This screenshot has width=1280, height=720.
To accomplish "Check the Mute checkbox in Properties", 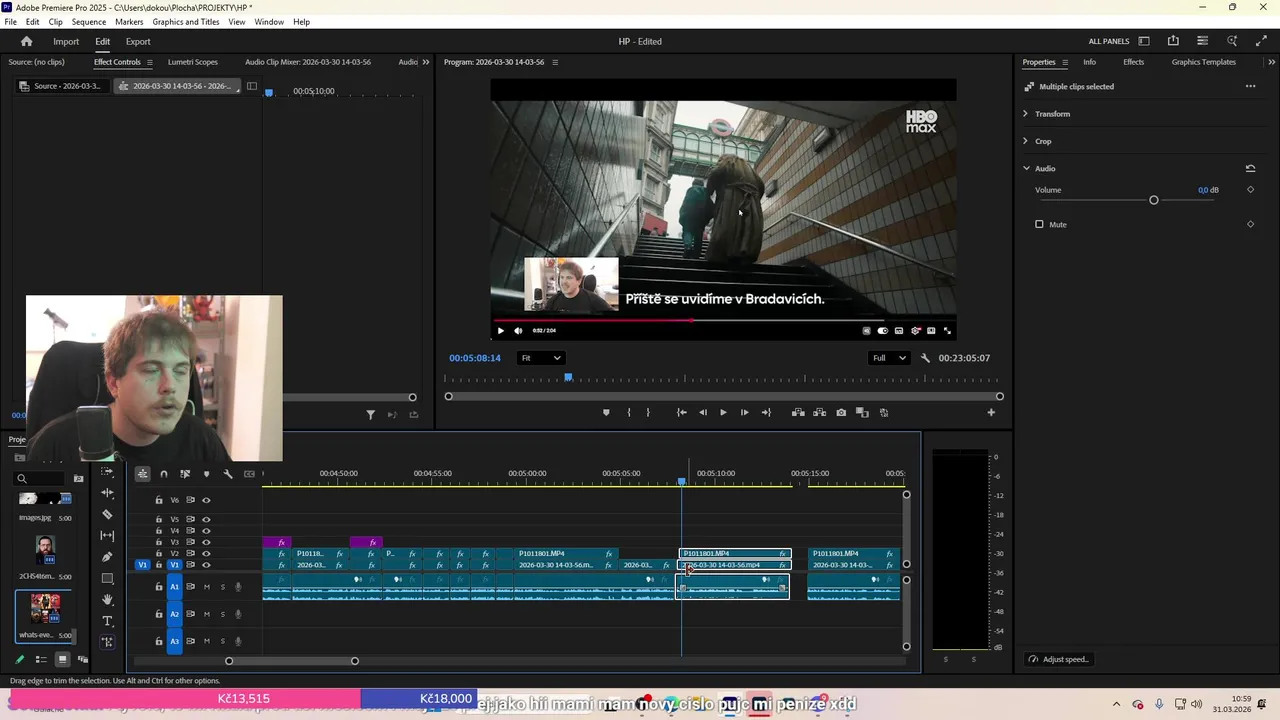I will [1039, 224].
